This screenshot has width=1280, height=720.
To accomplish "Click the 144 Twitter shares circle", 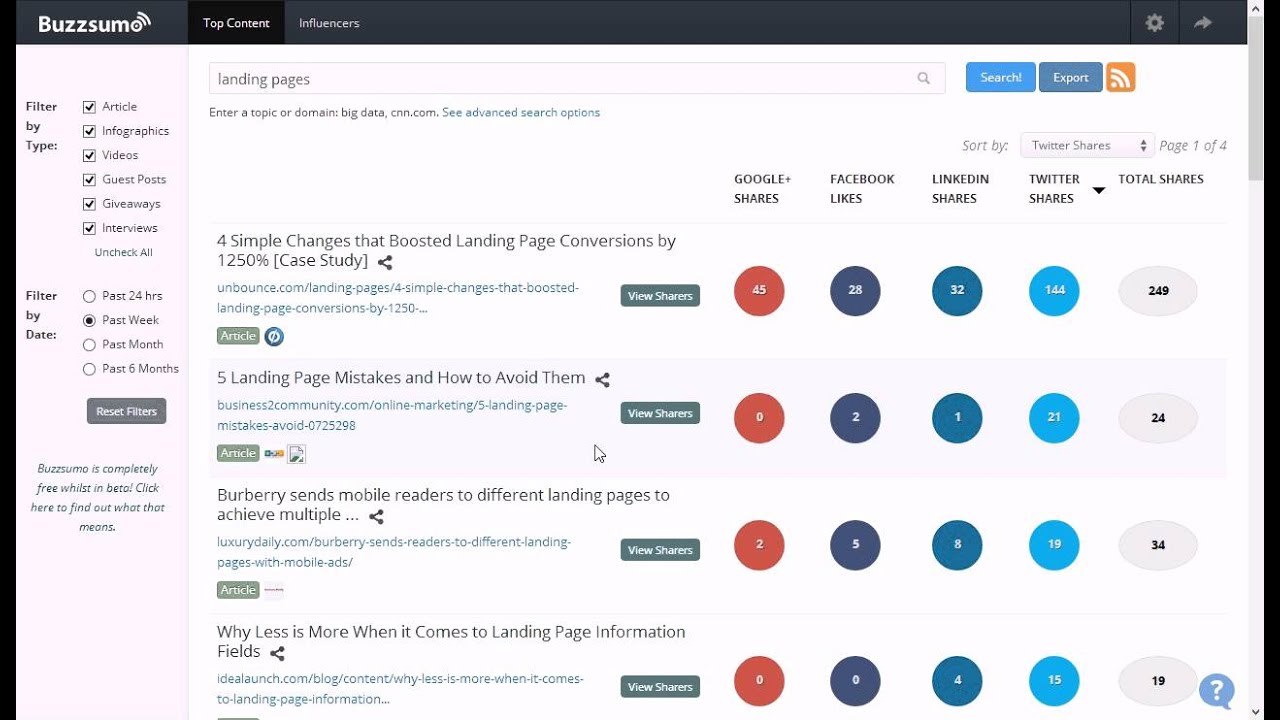I will click(x=1054, y=291).
